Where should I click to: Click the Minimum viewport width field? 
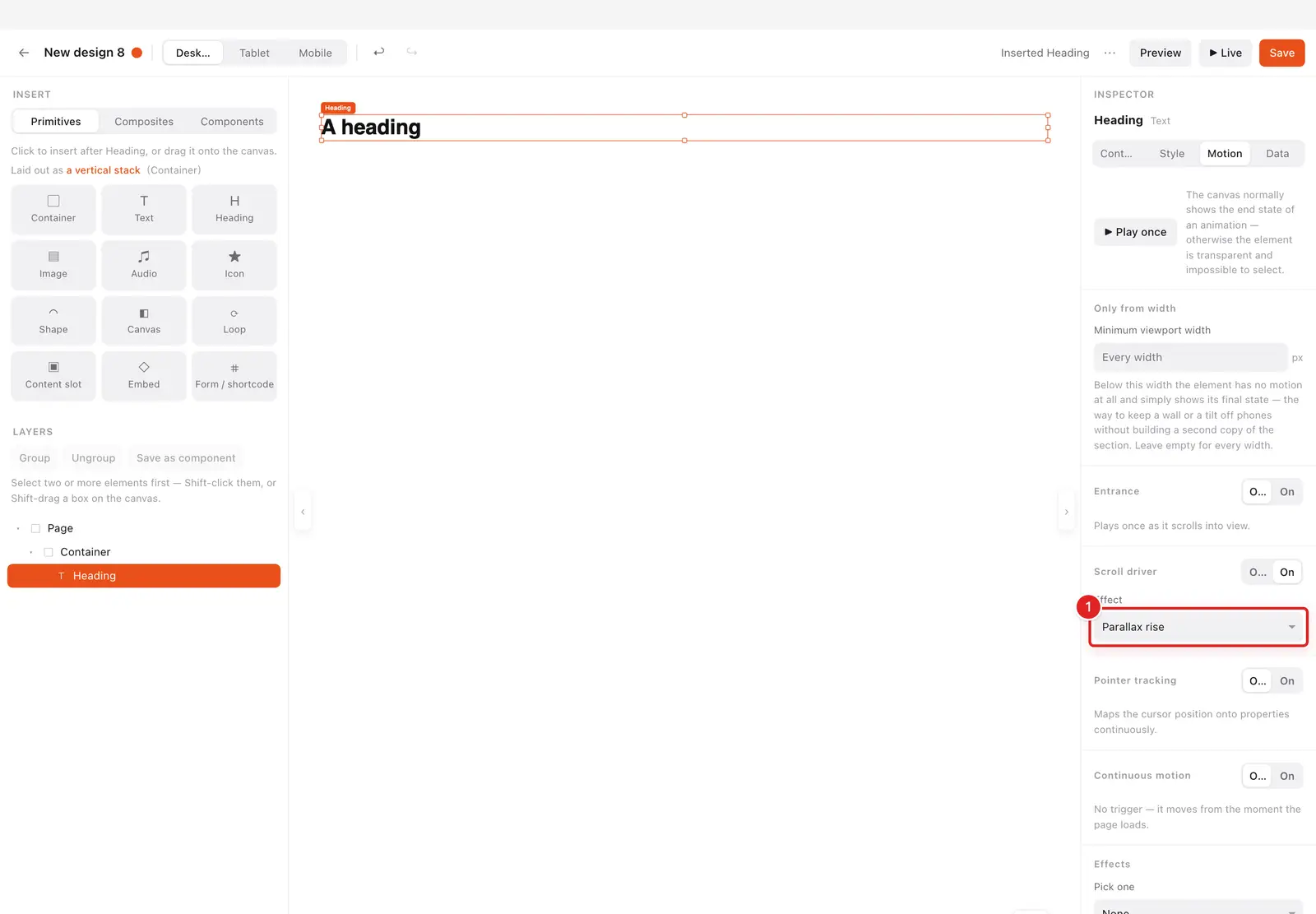pos(1190,357)
